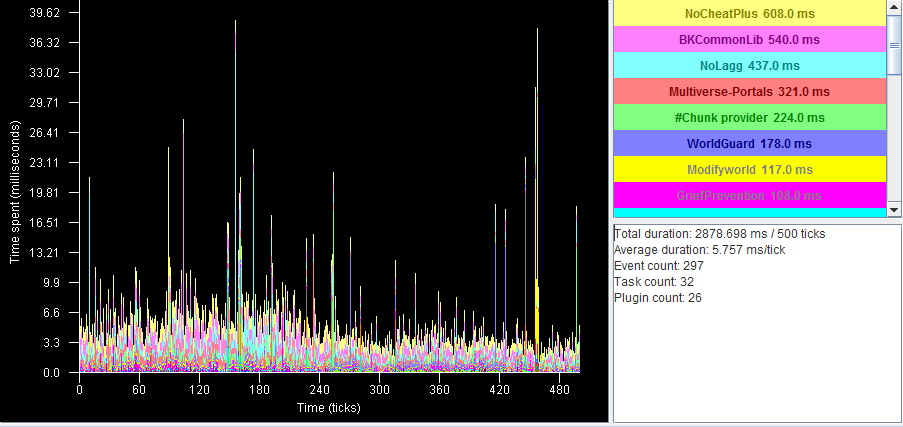Select BKCommonLib 540.0 ms entry
The image size is (903, 427).
coord(749,40)
